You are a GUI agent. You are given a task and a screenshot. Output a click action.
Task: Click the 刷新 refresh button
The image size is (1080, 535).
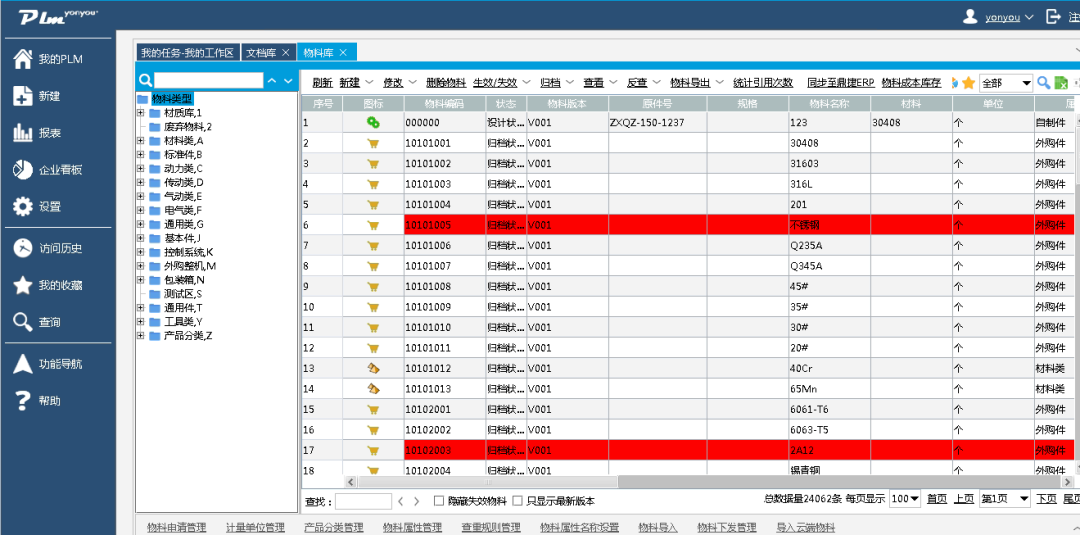322,83
